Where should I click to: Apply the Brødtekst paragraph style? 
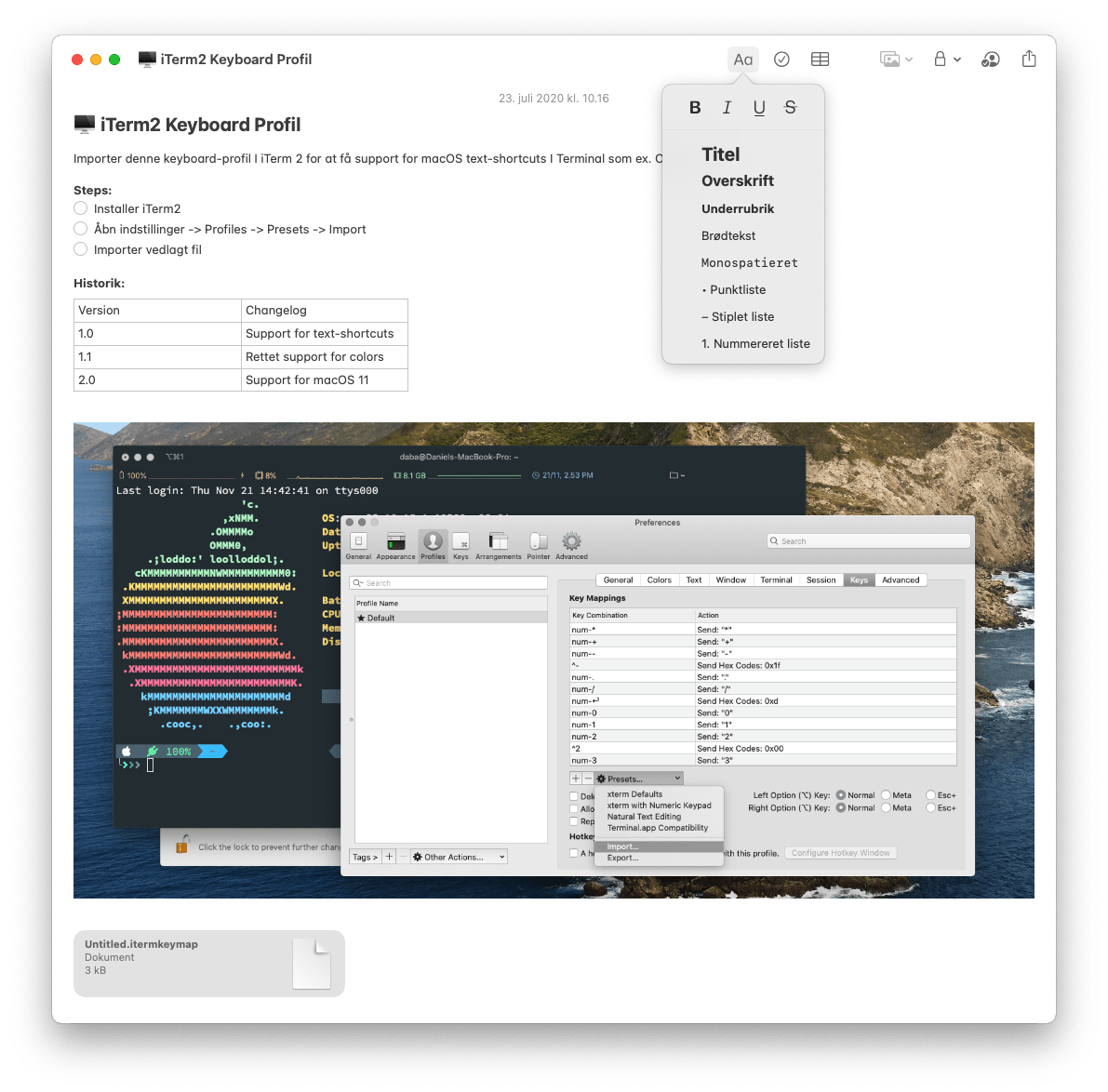tap(728, 236)
